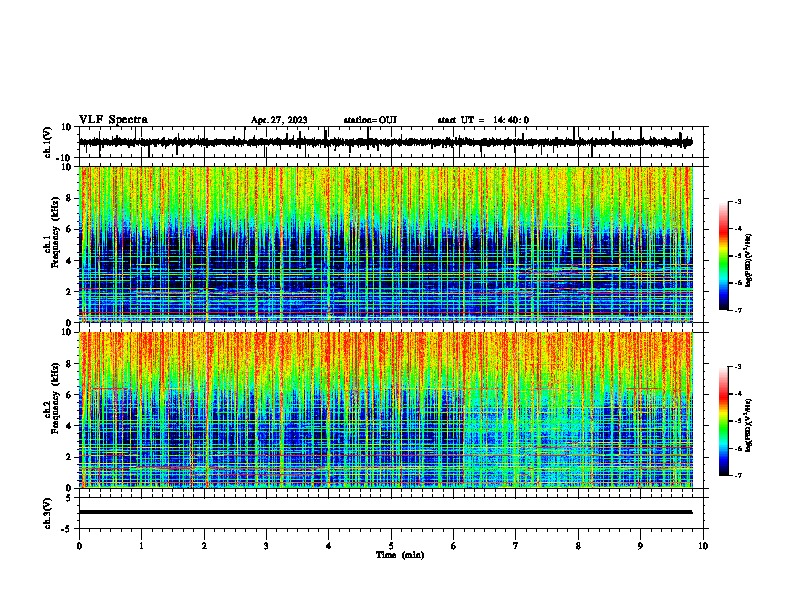Viewport: 792px width, 612px height.
Task: Click the "-3" label on ch.1 color scale
Action: [x=737, y=201]
